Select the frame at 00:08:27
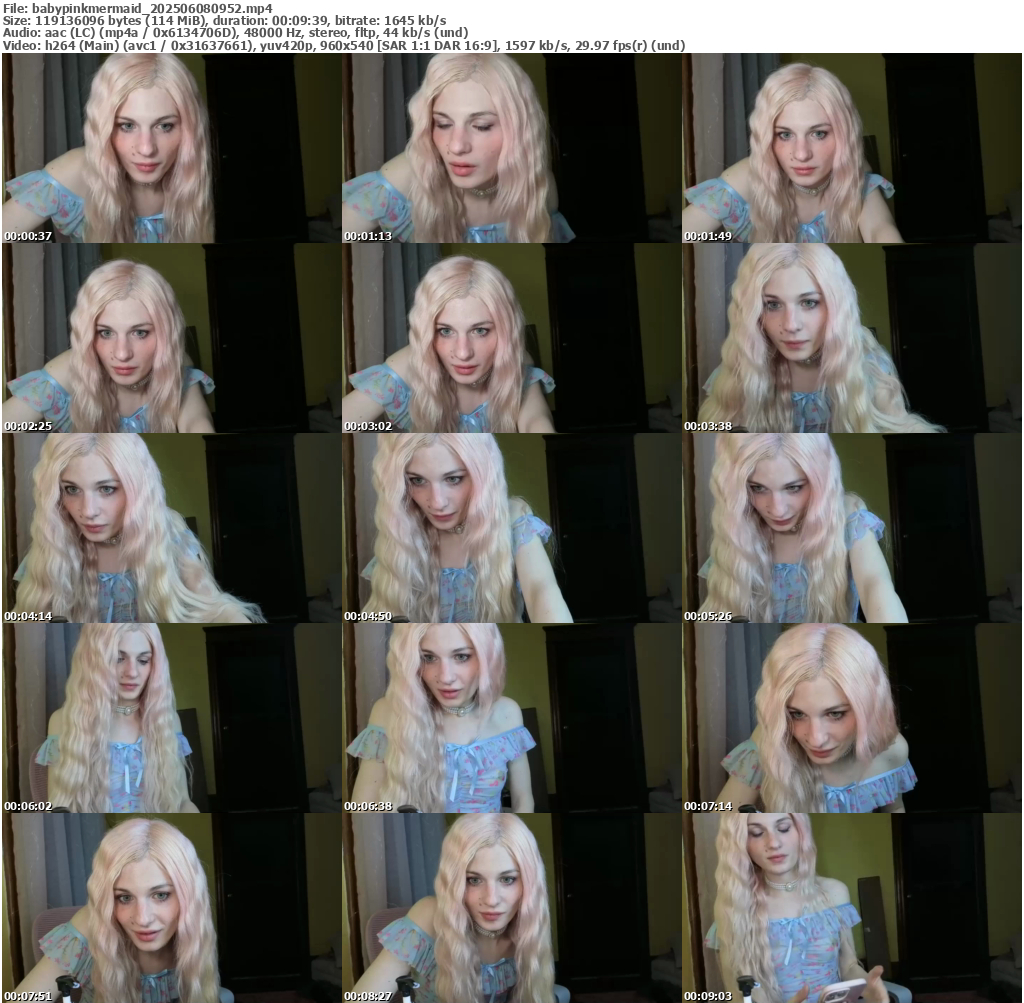The height and width of the screenshot is (1003, 1024). click(512, 908)
